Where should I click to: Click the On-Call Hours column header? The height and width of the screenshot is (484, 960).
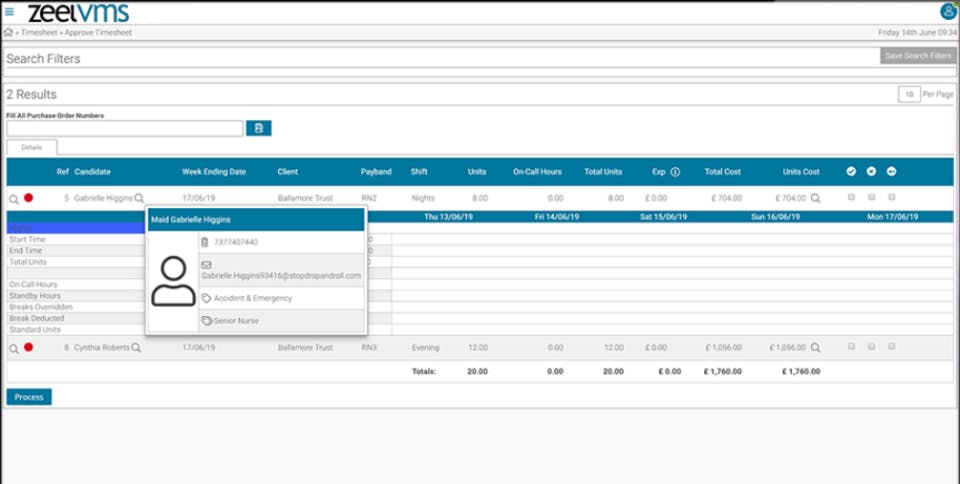tap(537, 172)
